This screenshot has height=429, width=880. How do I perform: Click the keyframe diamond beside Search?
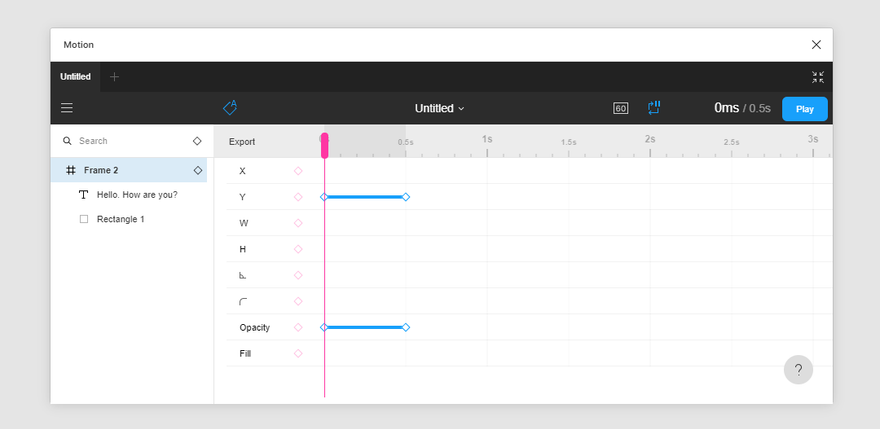click(x=197, y=141)
